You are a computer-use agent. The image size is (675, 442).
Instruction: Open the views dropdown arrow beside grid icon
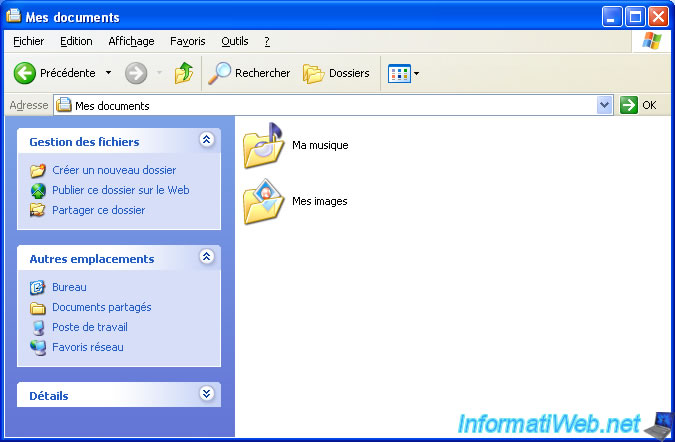[416, 74]
